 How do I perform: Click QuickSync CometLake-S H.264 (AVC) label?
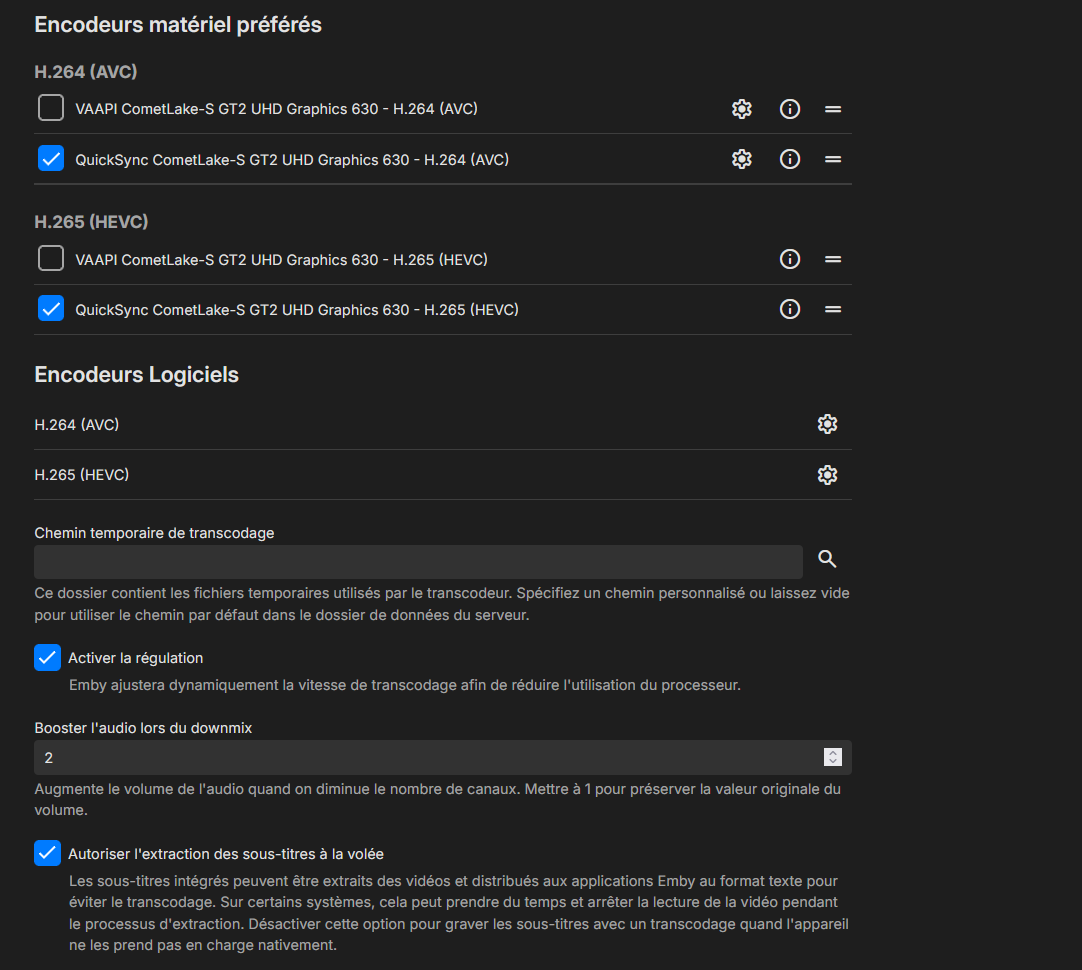292,159
